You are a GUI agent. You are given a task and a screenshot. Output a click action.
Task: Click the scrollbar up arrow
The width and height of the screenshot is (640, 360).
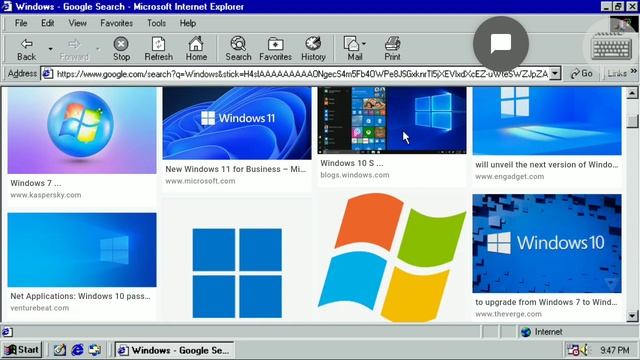(632, 93)
